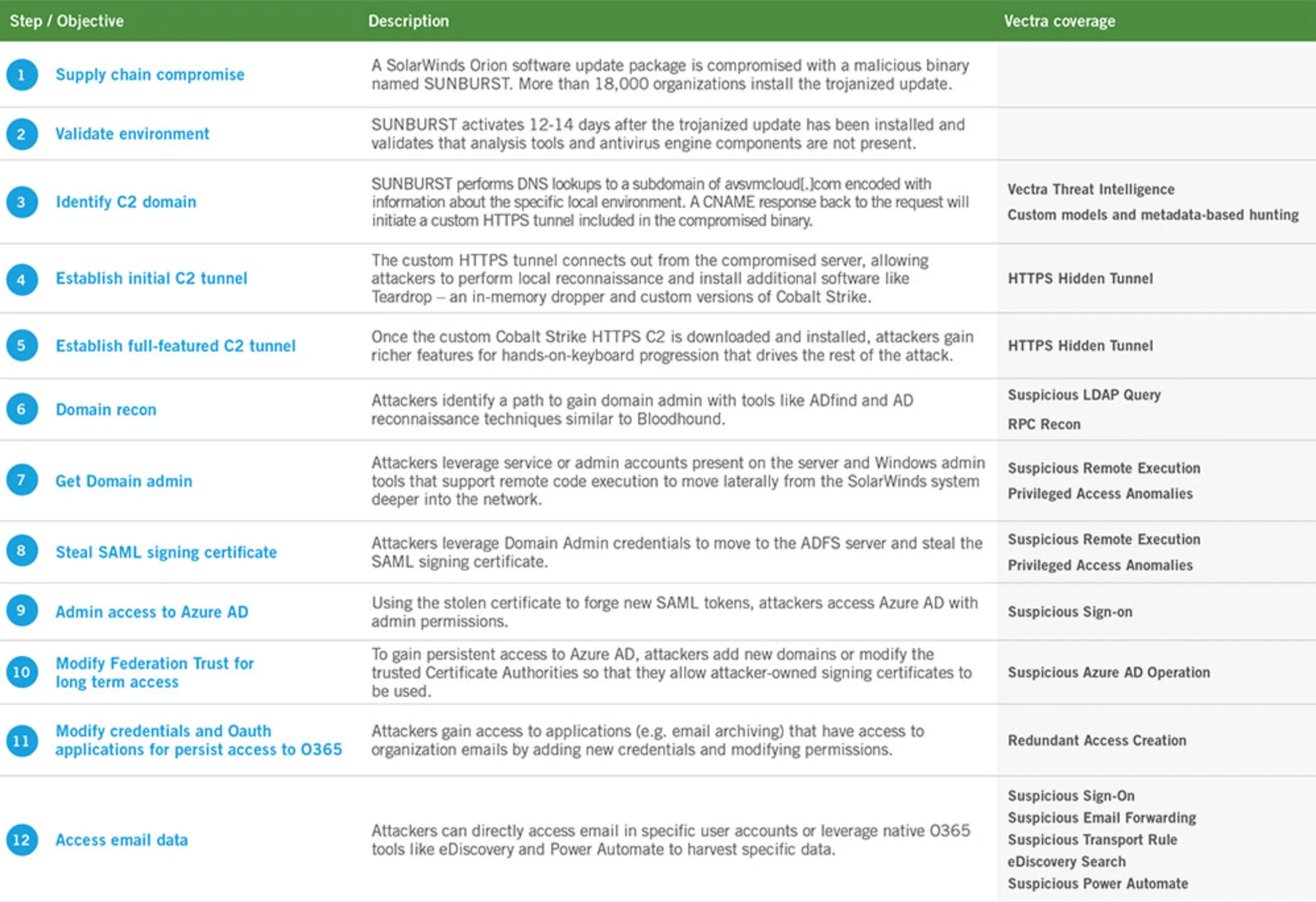Click the step 11 number circle
Screen dimensions: 1316x902
(x=22, y=740)
